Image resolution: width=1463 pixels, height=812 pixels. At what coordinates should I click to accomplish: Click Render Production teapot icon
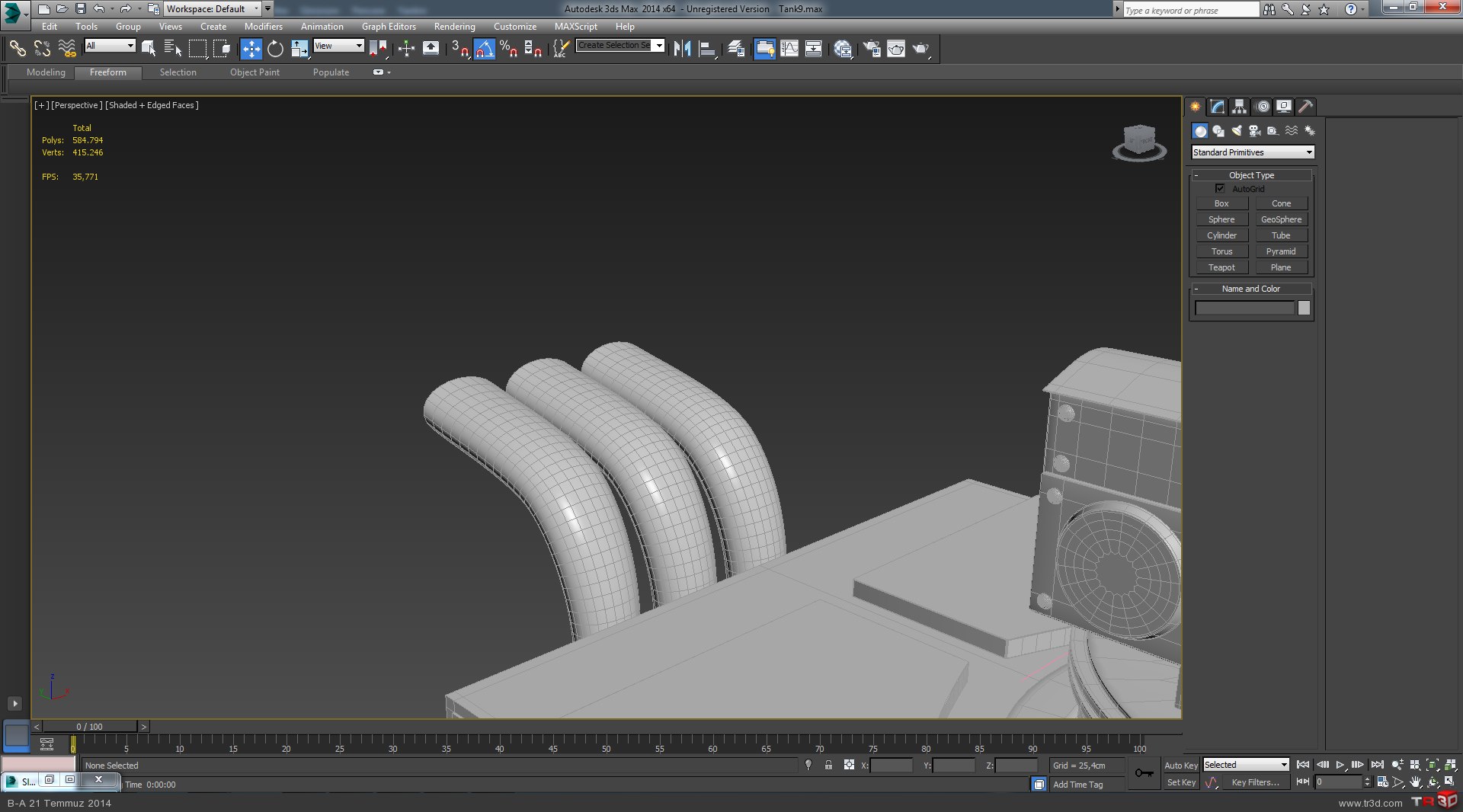920,49
